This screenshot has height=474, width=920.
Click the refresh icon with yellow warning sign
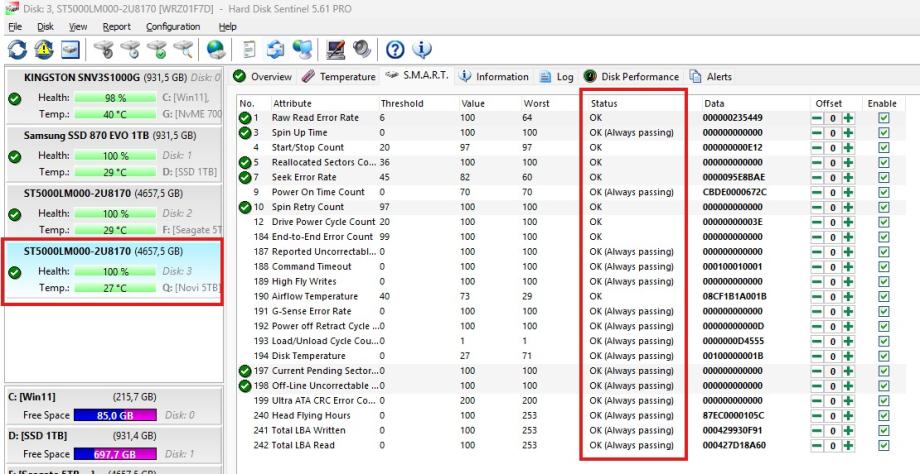tap(43, 49)
